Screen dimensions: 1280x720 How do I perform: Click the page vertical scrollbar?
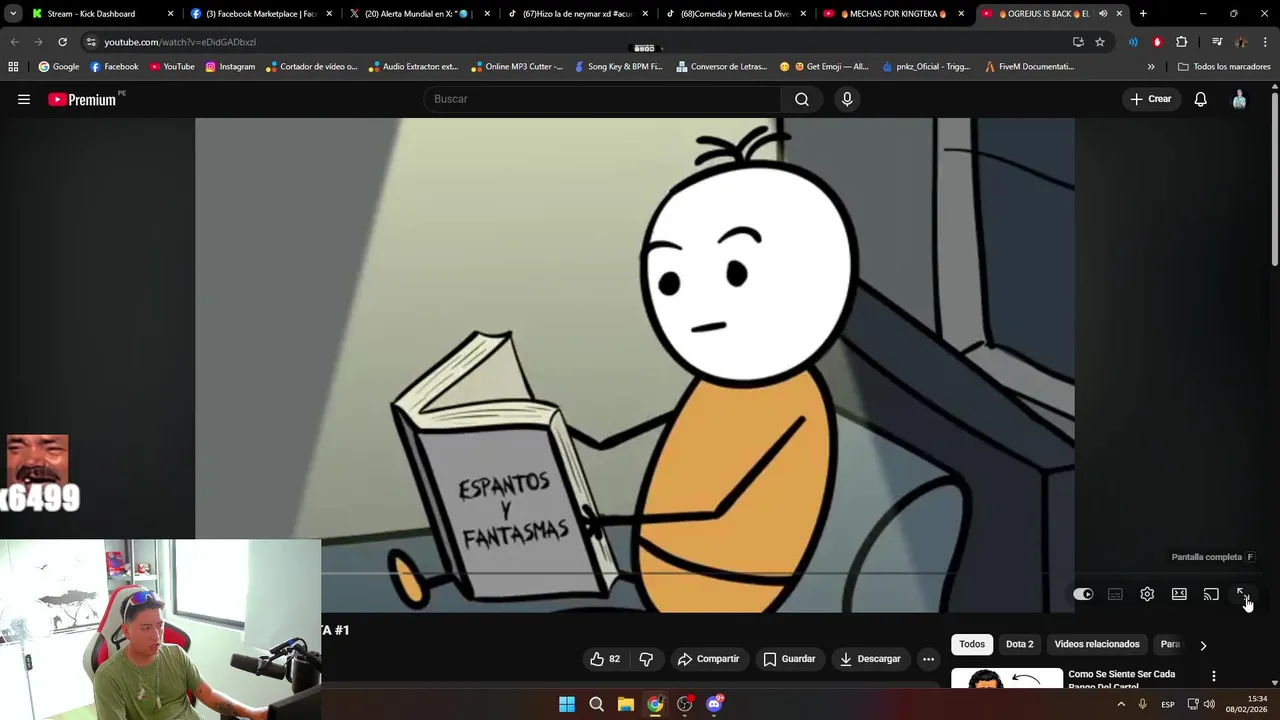pyautogui.click(x=1275, y=180)
